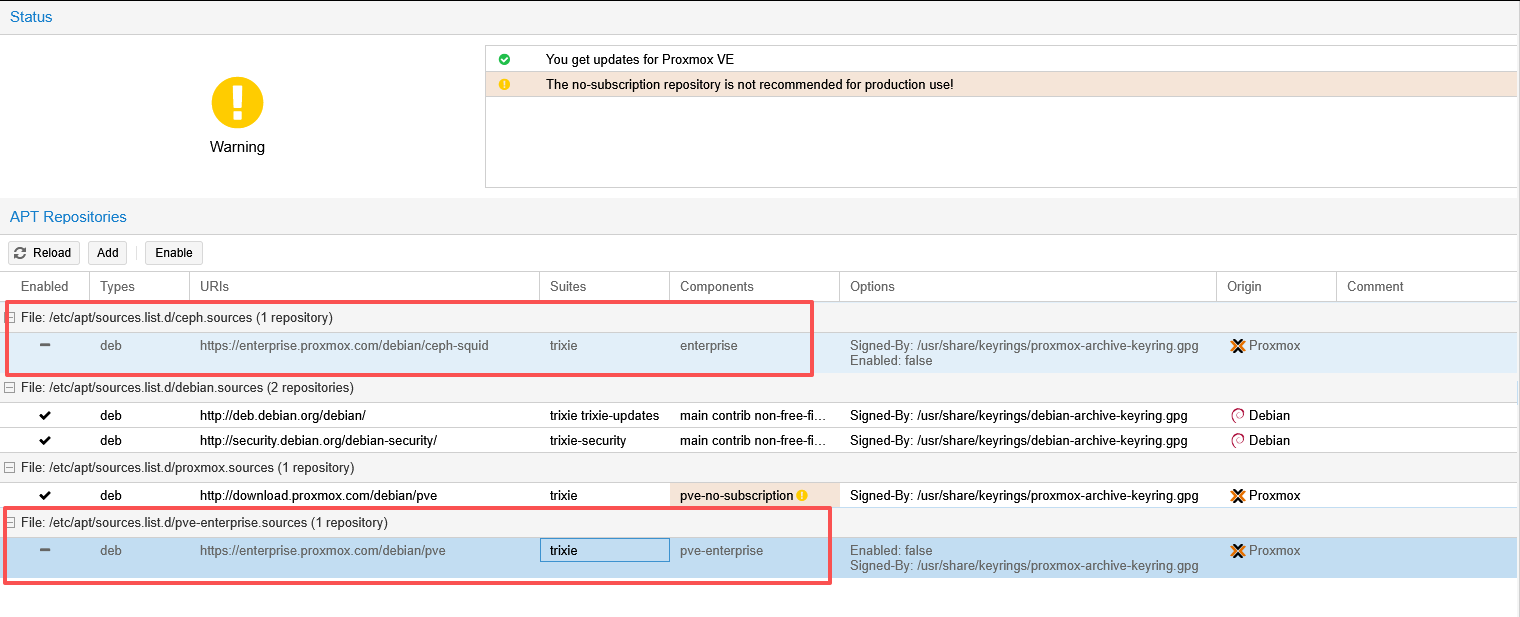1520x617 pixels.
Task: Click the Components column header
Action: point(717,287)
